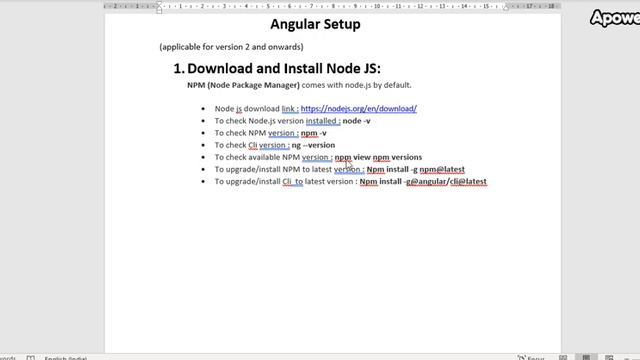This screenshot has width=640, height=360.
Task: Click the Left Indent marker on ruler
Action: (159, 11)
